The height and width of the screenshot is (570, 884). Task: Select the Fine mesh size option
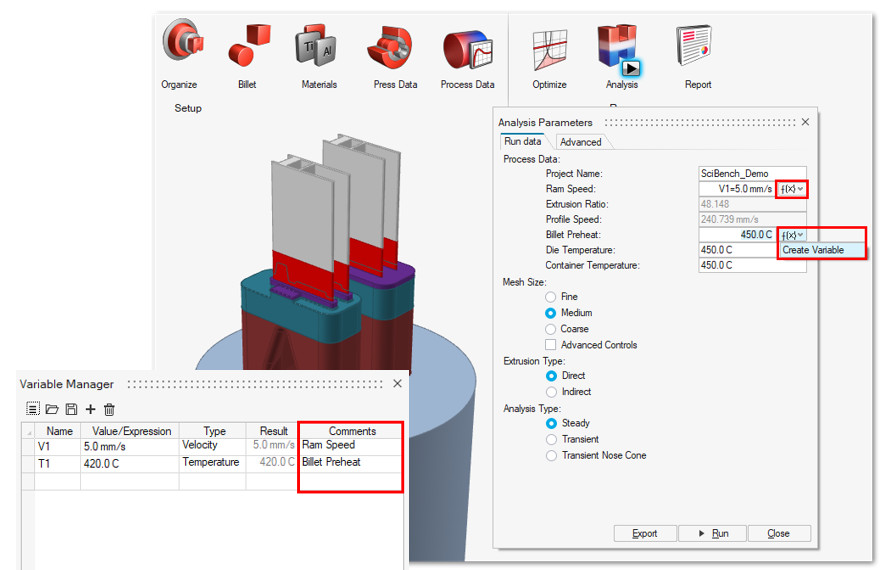(552, 297)
